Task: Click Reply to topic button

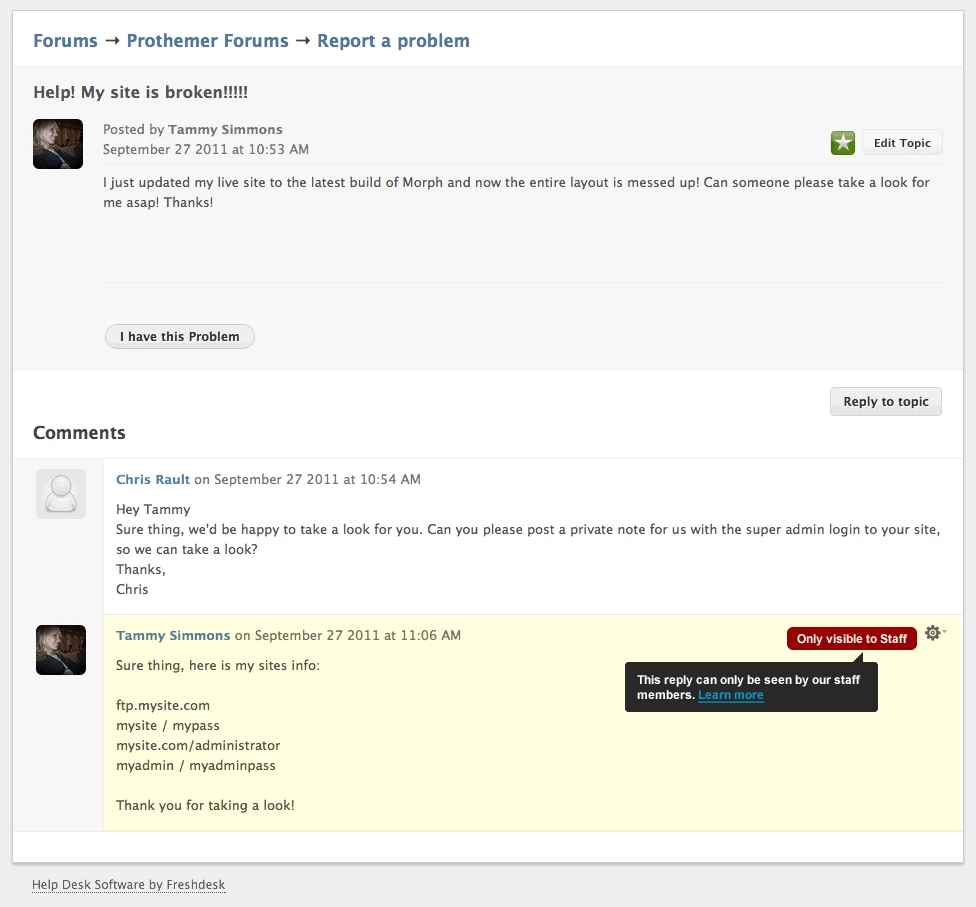Action: pos(886,402)
